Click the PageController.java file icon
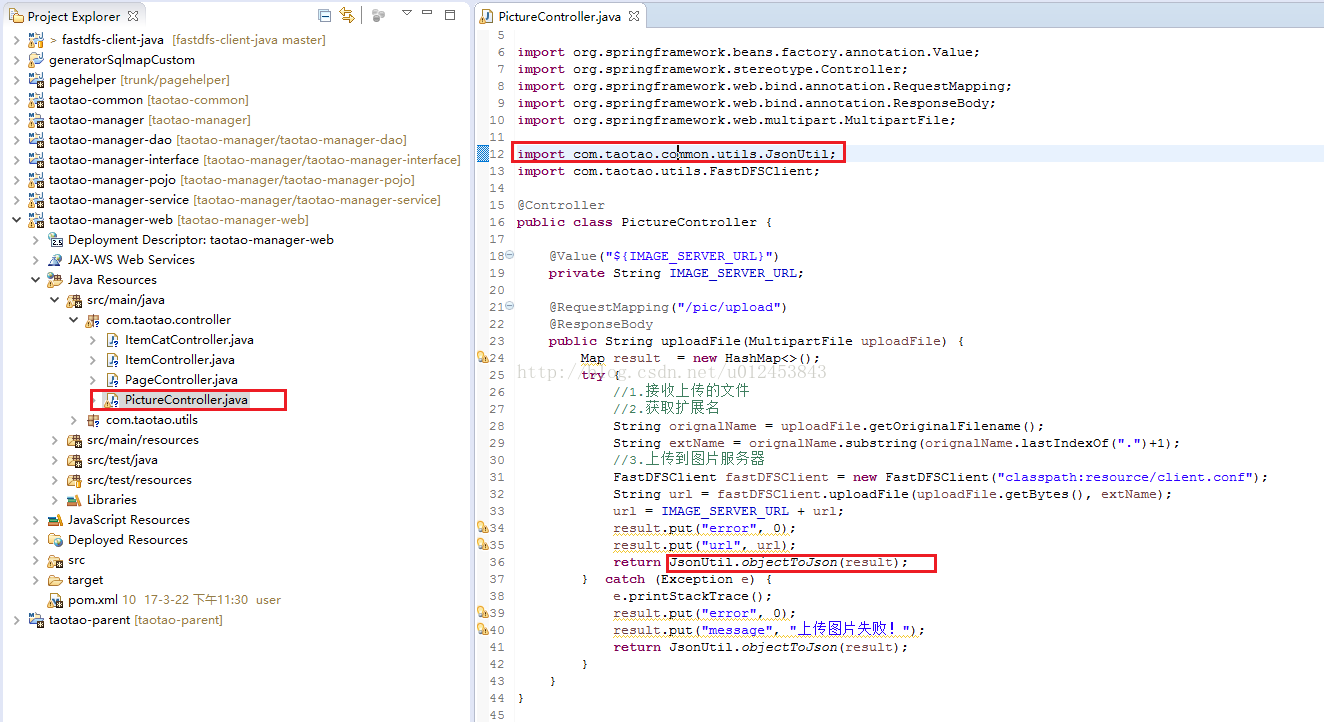The height and width of the screenshot is (722, 1324). (x=113, y=380)
